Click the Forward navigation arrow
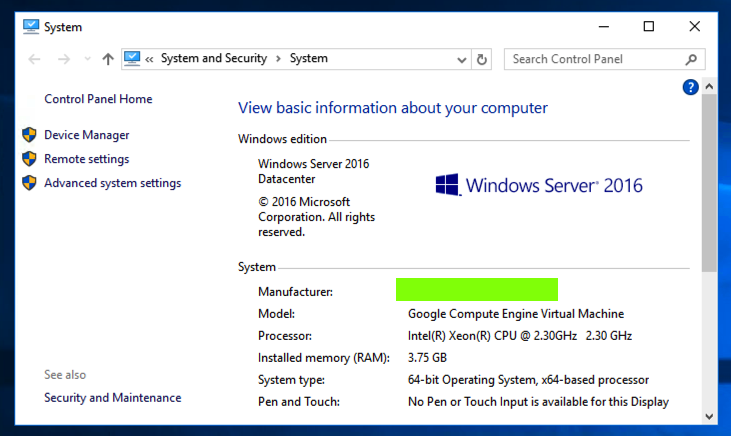 (64, 59)
